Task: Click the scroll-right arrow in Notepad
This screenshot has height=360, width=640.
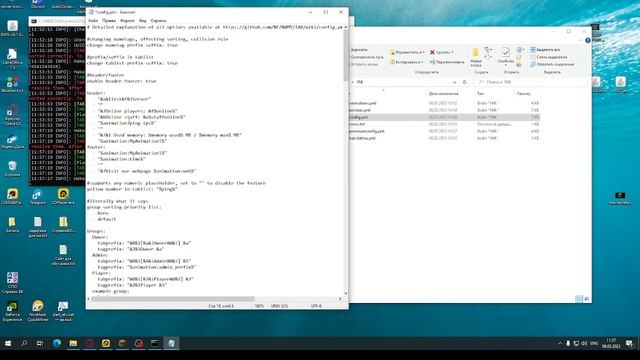Action: tap(340, 299)
